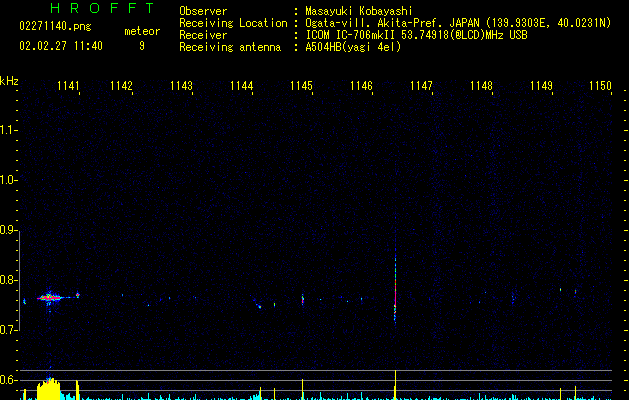Click the gray frequency range bracket on left axis
629x400 pixels.
pyautogui.click(x=19, y=280)
